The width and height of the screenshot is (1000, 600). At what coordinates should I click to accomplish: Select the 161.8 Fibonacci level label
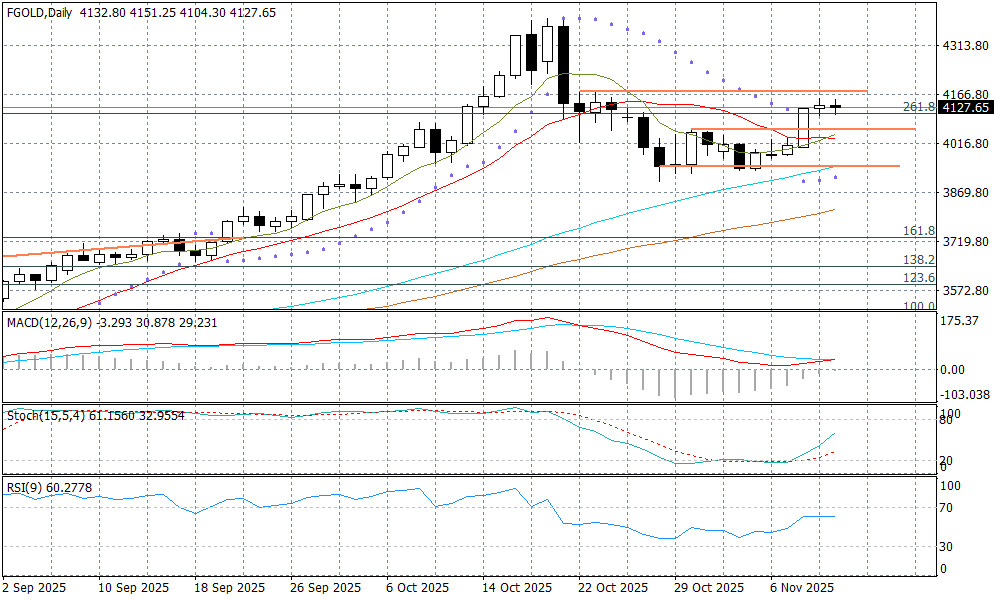click(x=918, y=231)
